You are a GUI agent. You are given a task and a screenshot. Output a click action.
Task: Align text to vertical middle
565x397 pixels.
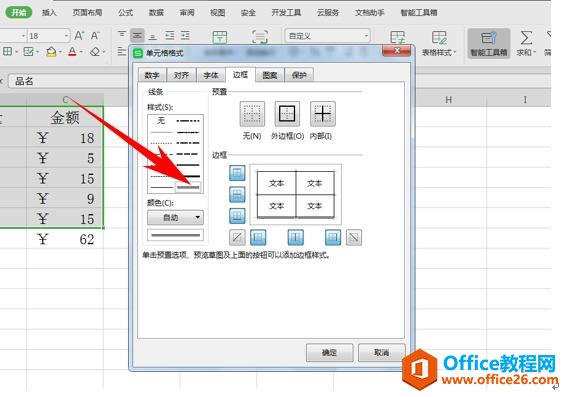[137, 35]
